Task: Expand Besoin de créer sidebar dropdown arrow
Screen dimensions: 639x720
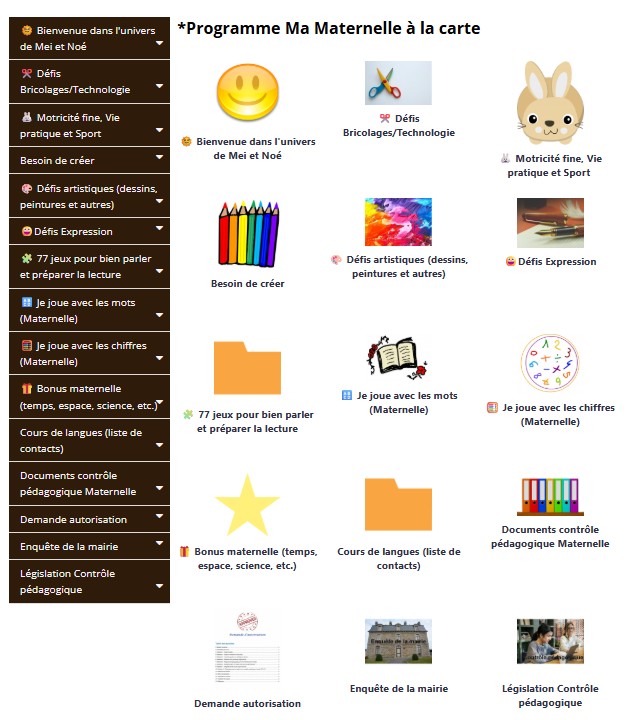Action: click(159, 157)
